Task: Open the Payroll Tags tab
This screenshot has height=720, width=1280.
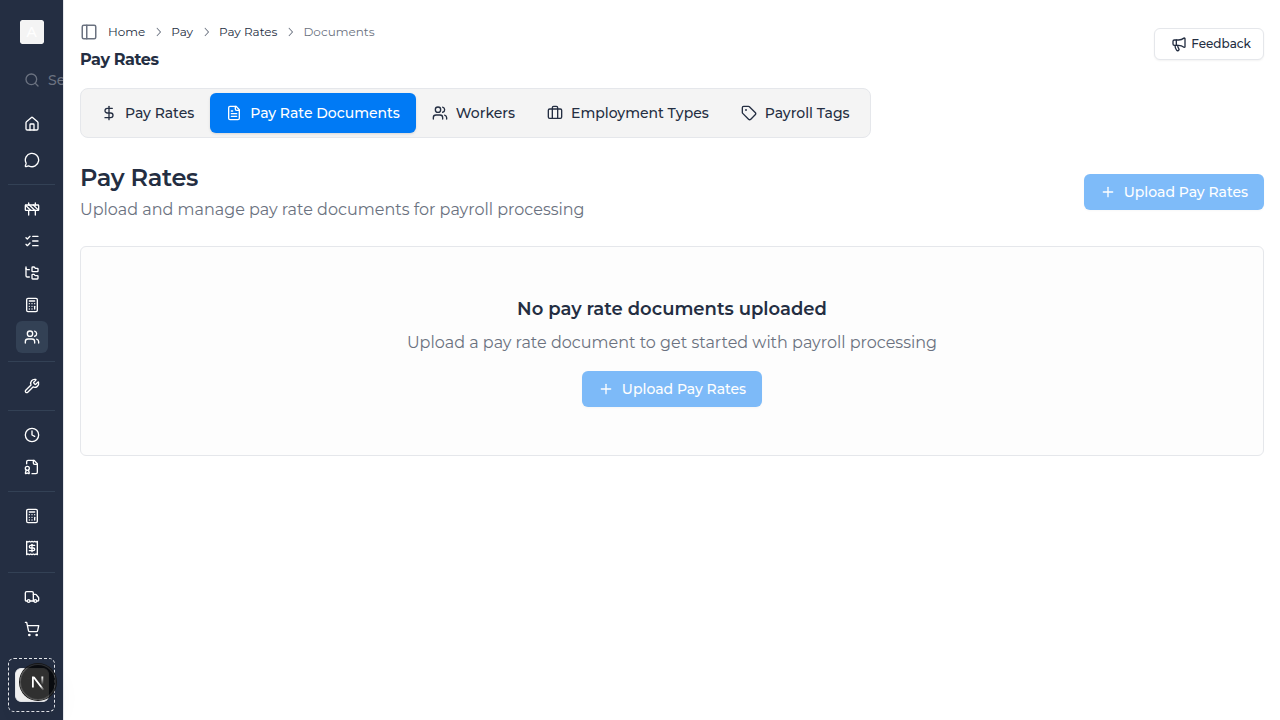Action: pos(795,113)
